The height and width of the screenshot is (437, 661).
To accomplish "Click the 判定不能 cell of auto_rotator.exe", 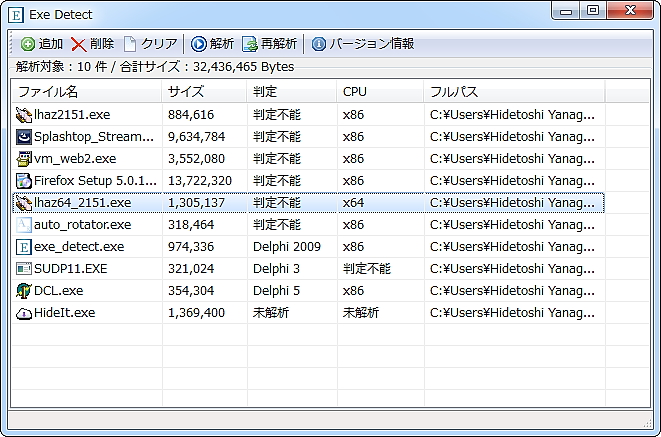I will [277, 225].
